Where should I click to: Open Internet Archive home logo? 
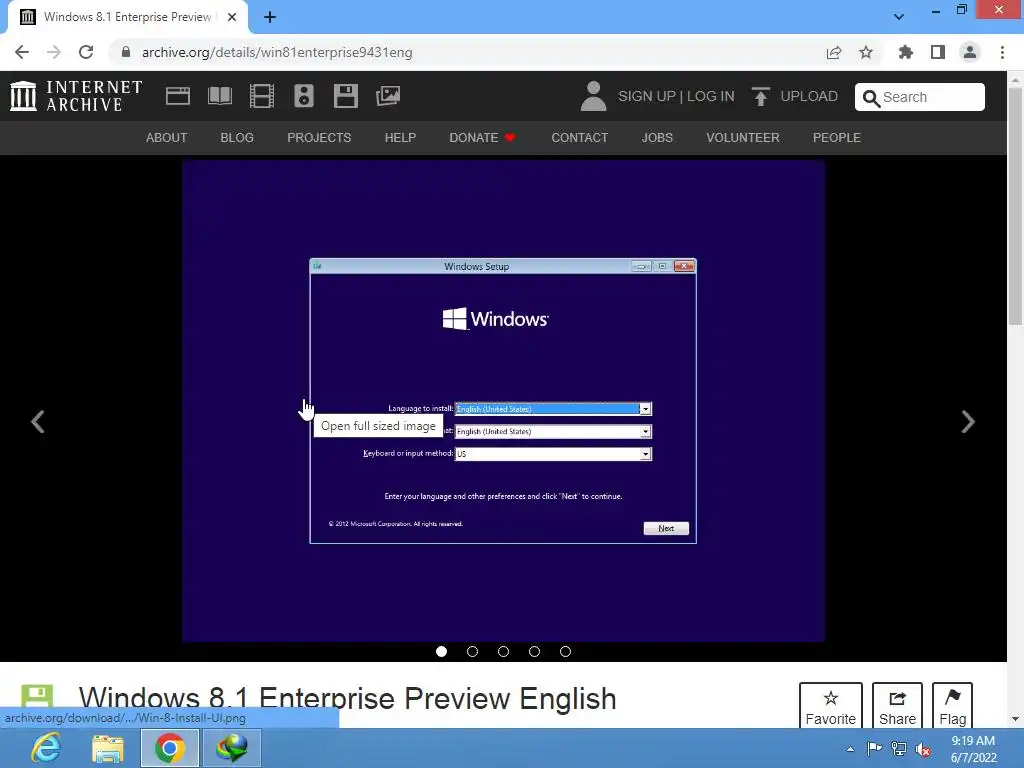(76, 96)
